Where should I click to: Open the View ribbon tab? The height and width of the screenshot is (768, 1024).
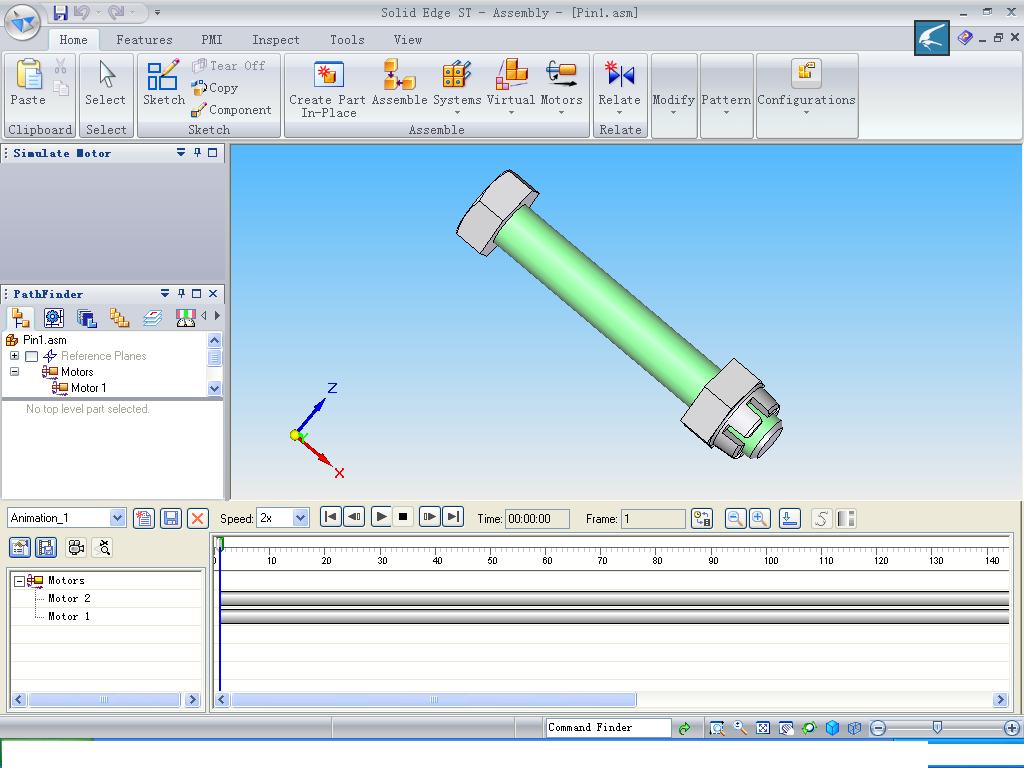tap(408, 40)
